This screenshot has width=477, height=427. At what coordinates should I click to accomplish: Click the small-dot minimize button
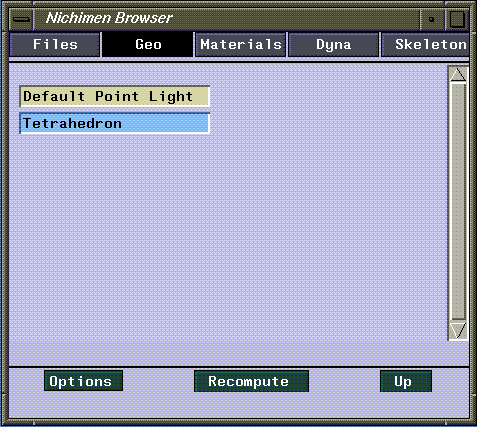(x=432, y=19)
